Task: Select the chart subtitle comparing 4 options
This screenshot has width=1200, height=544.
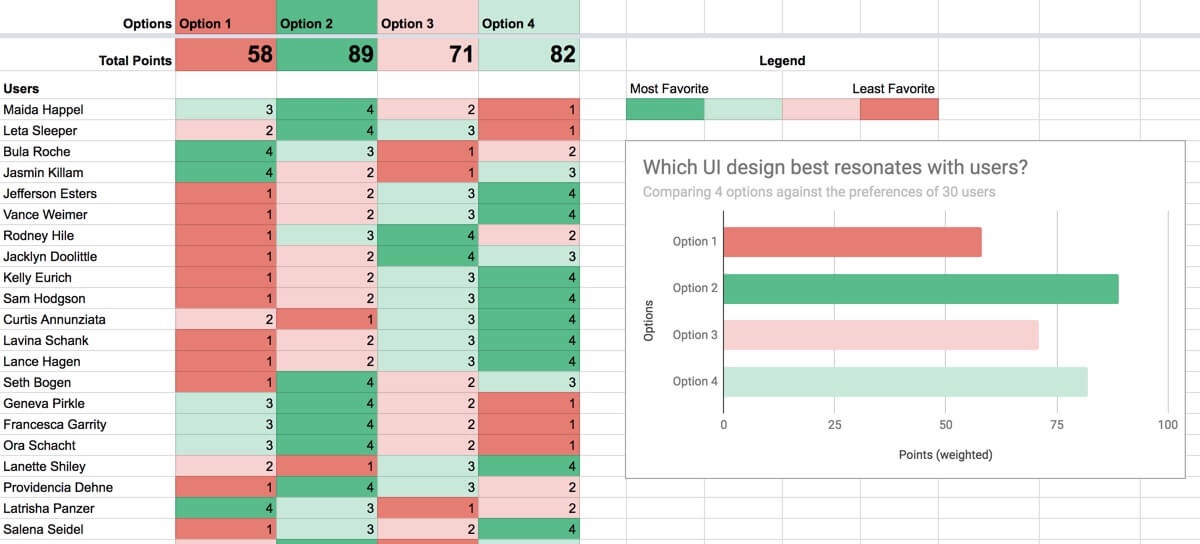Action: point(818,192)
